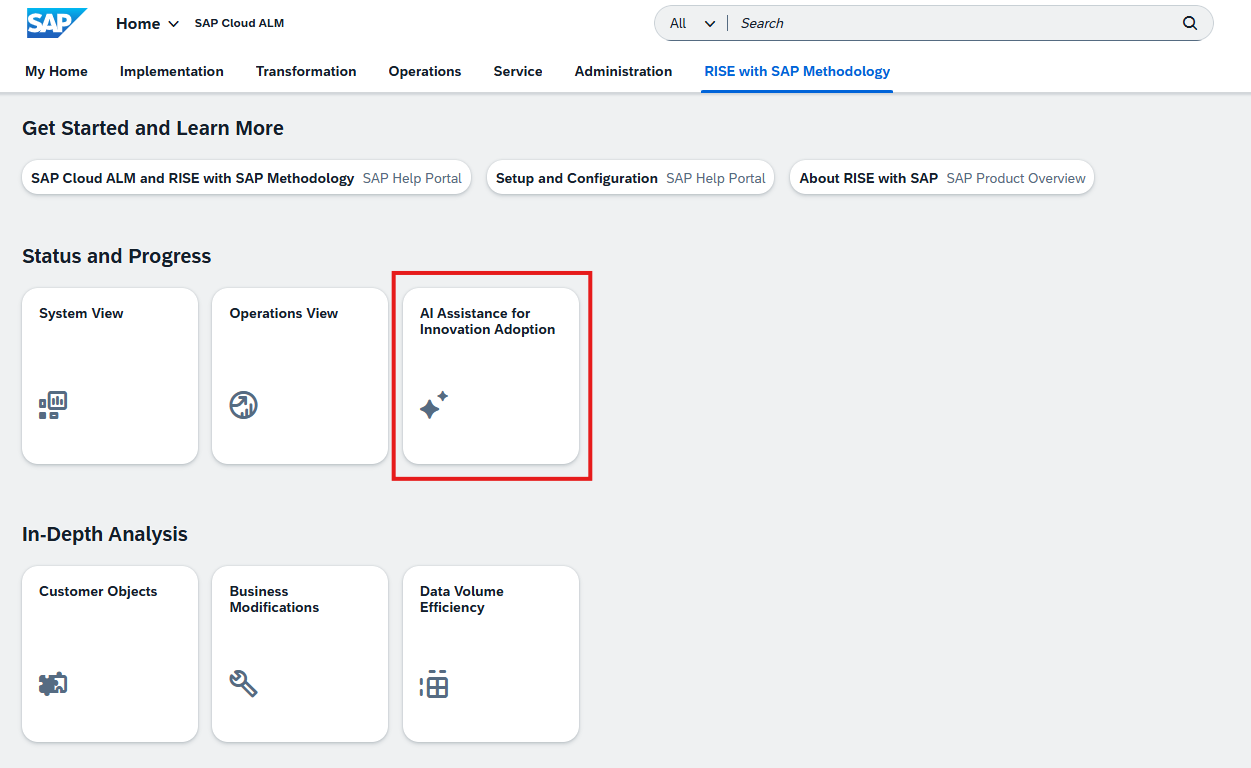Go to the Operations tab

425,71
